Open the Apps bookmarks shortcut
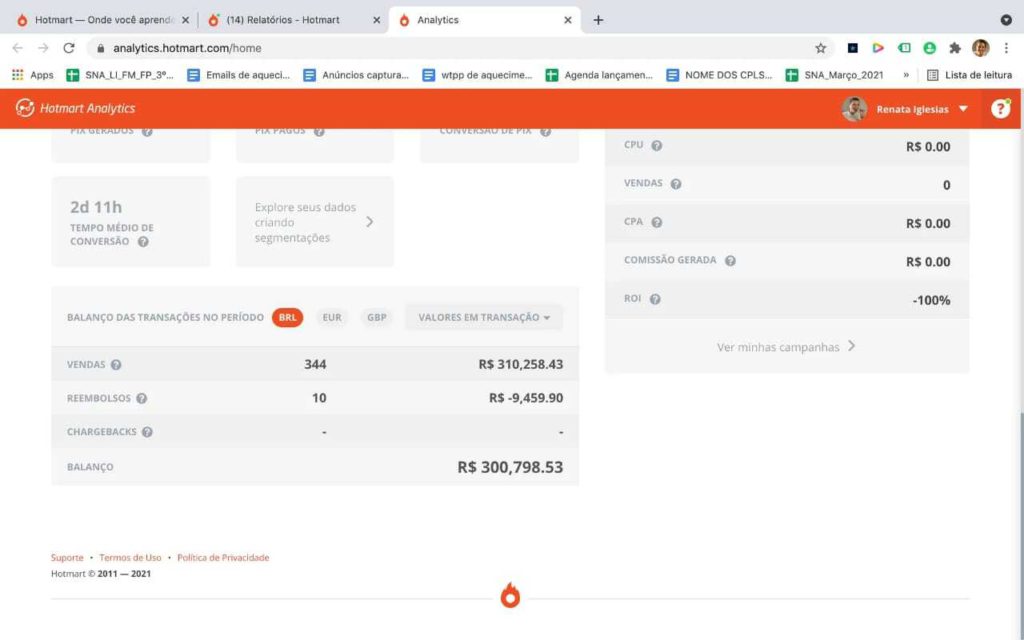The width and height of the screenshot is (1024, 640). tap(33, 75)
